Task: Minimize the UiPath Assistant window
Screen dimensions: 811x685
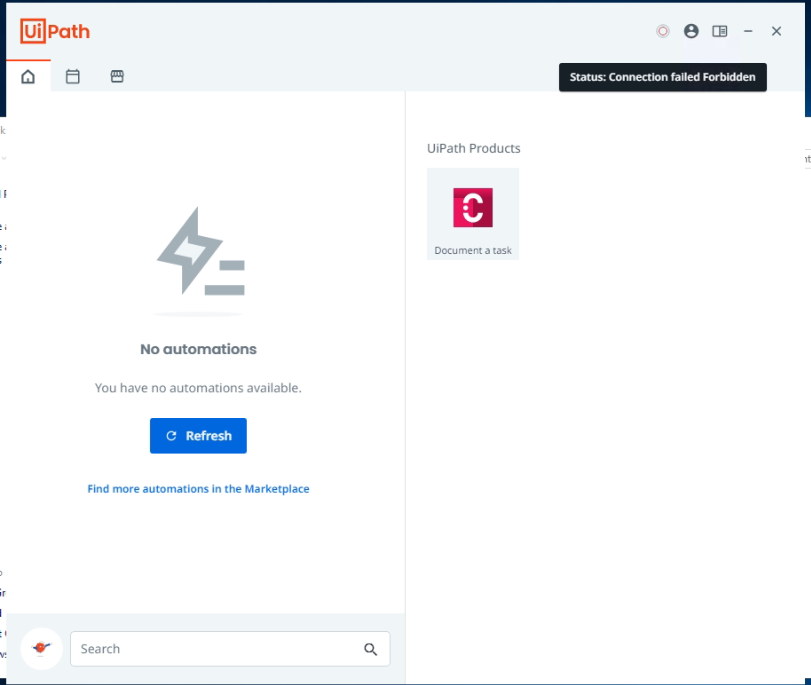Action: click(748, 31)
